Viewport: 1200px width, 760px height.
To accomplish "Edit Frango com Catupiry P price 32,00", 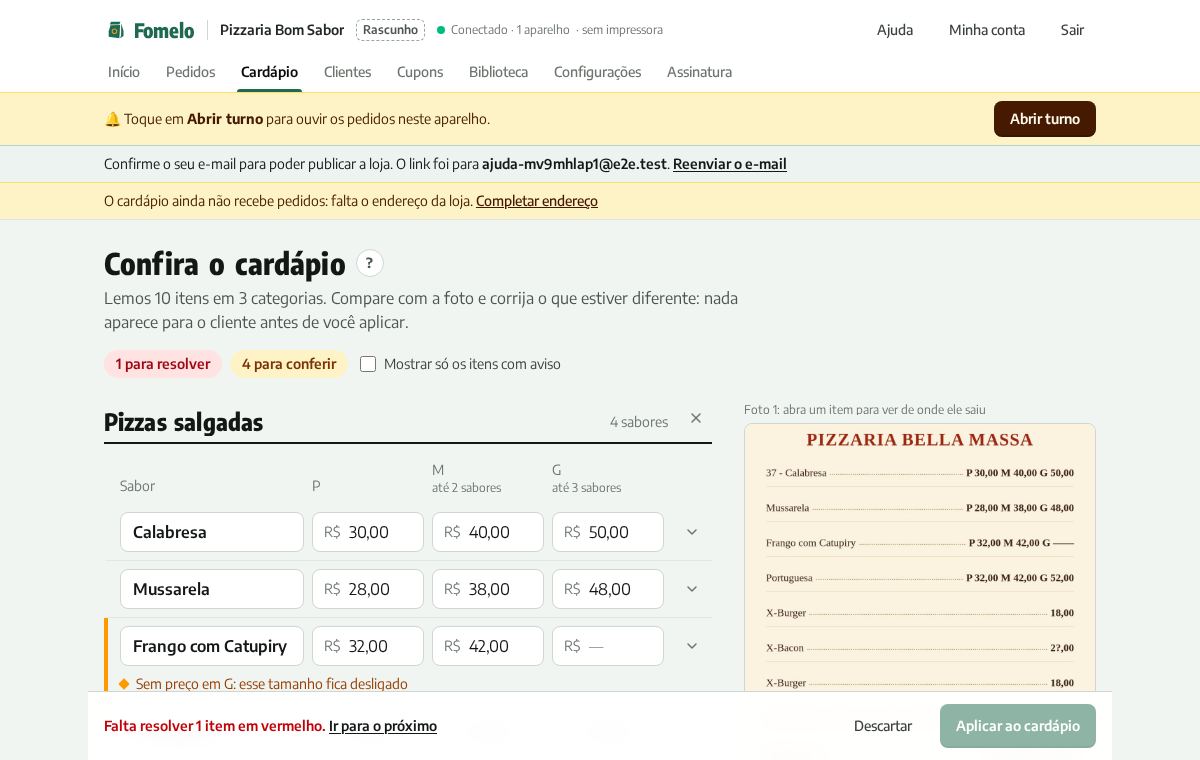I will tap(368, 646).
